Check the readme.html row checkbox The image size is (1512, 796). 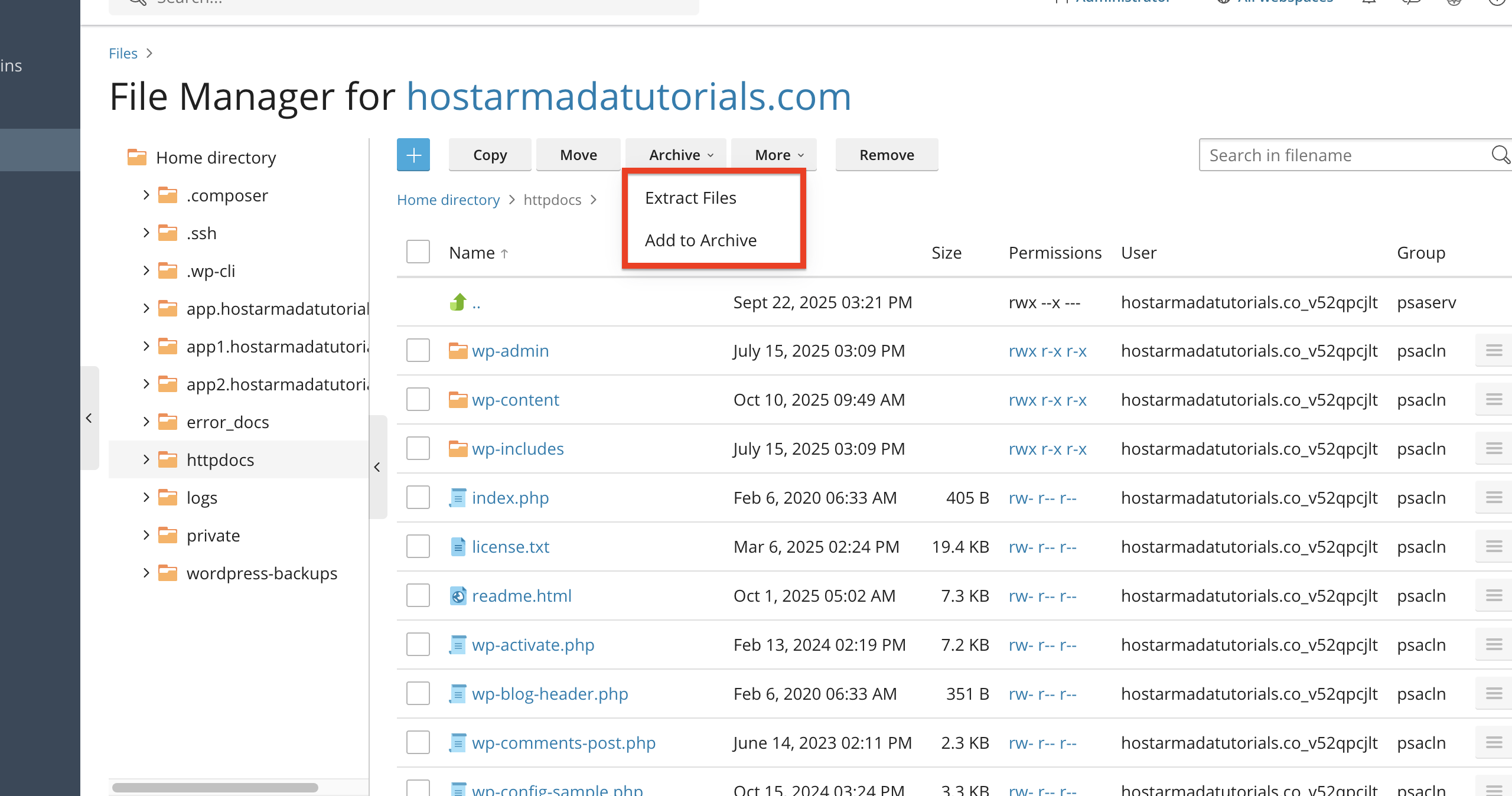pyautogui.click(x=418, y=596)
